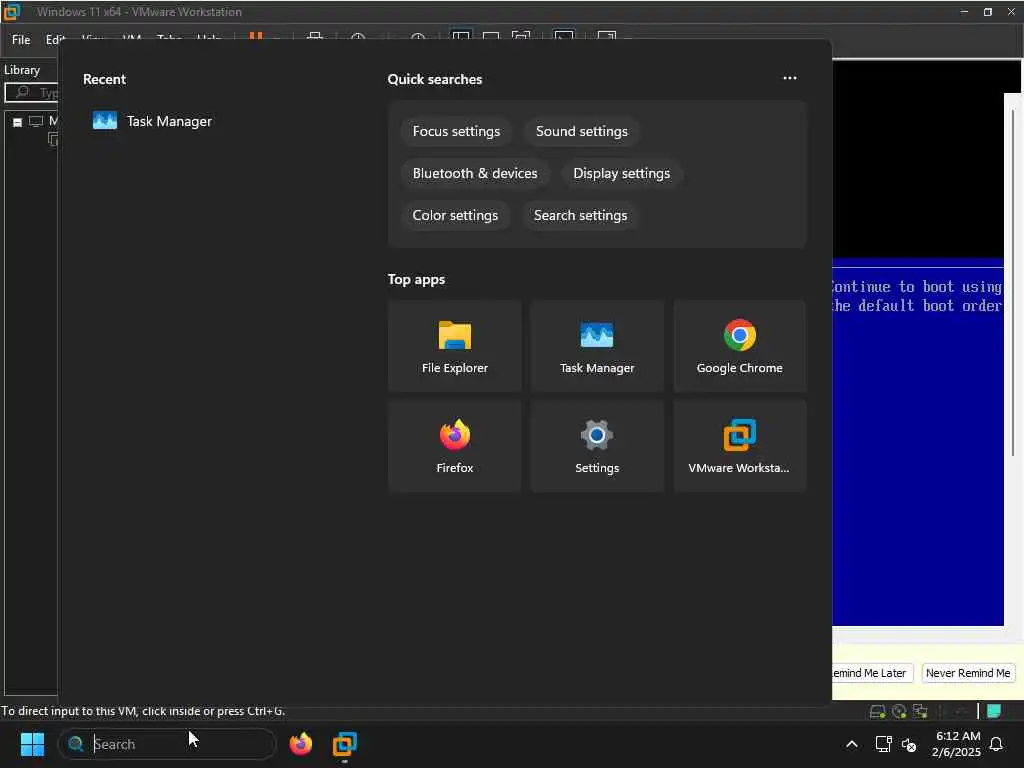1024x768 pixels.
Task: Click the VMware network adapter status icon
Action: pyautogui.click(x=920, y=711)
